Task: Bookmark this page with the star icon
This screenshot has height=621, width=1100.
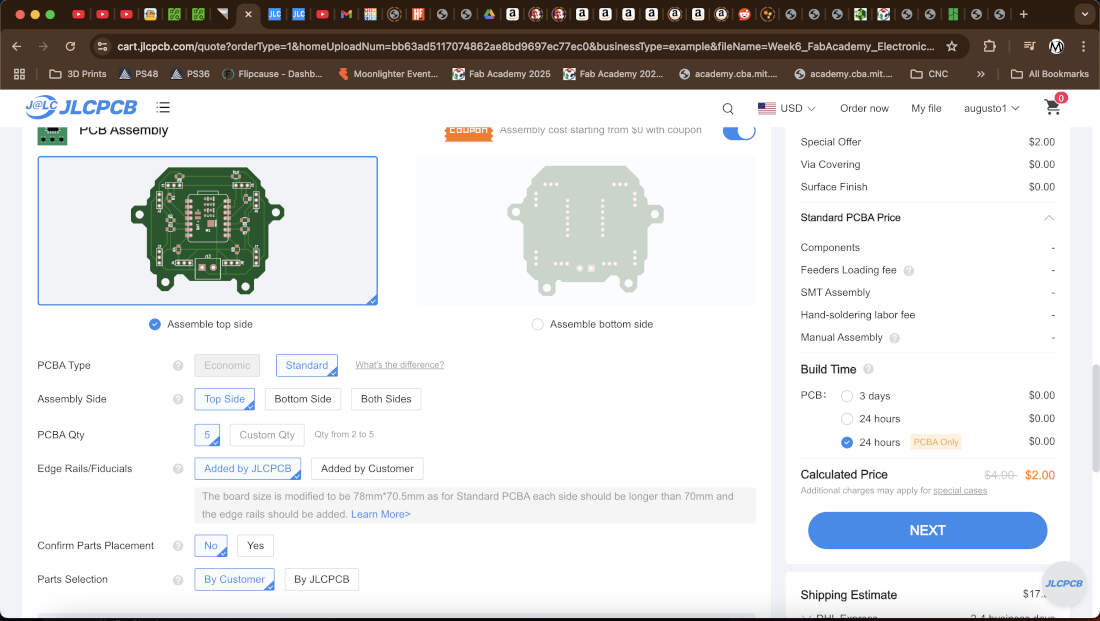Action: (x=951, y=46)
